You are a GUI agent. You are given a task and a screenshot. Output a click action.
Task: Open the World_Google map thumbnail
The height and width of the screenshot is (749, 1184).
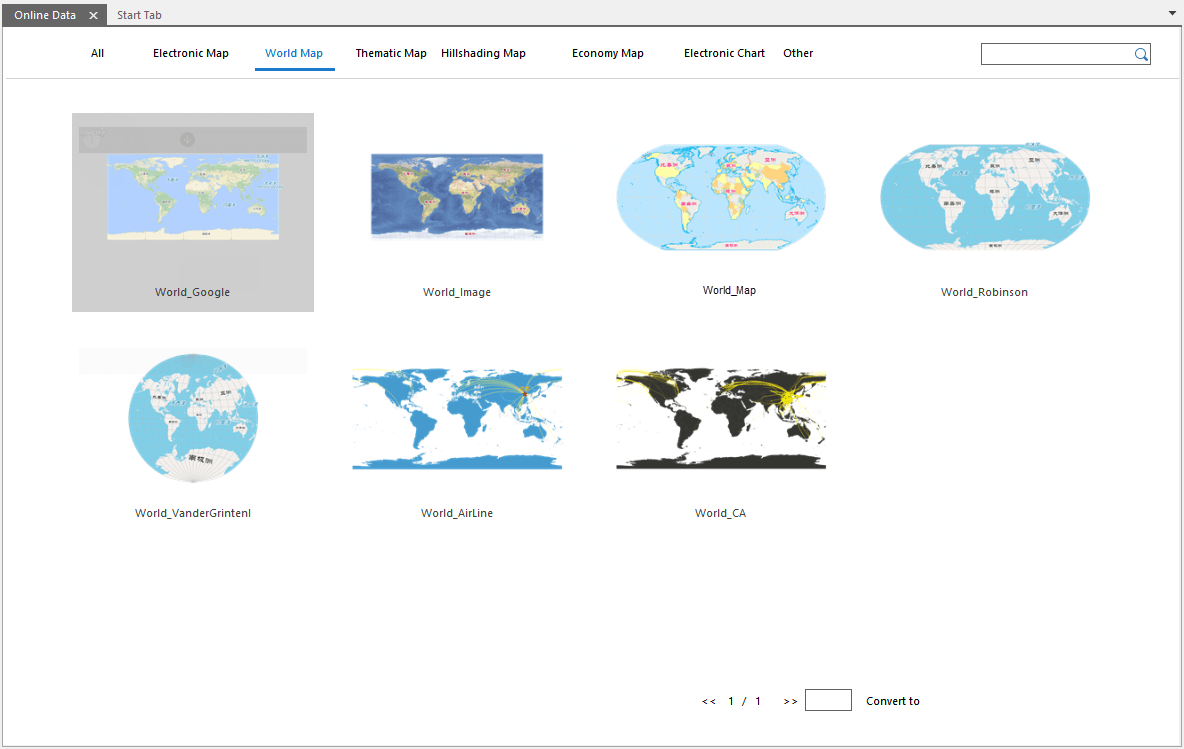click(193, 197)
